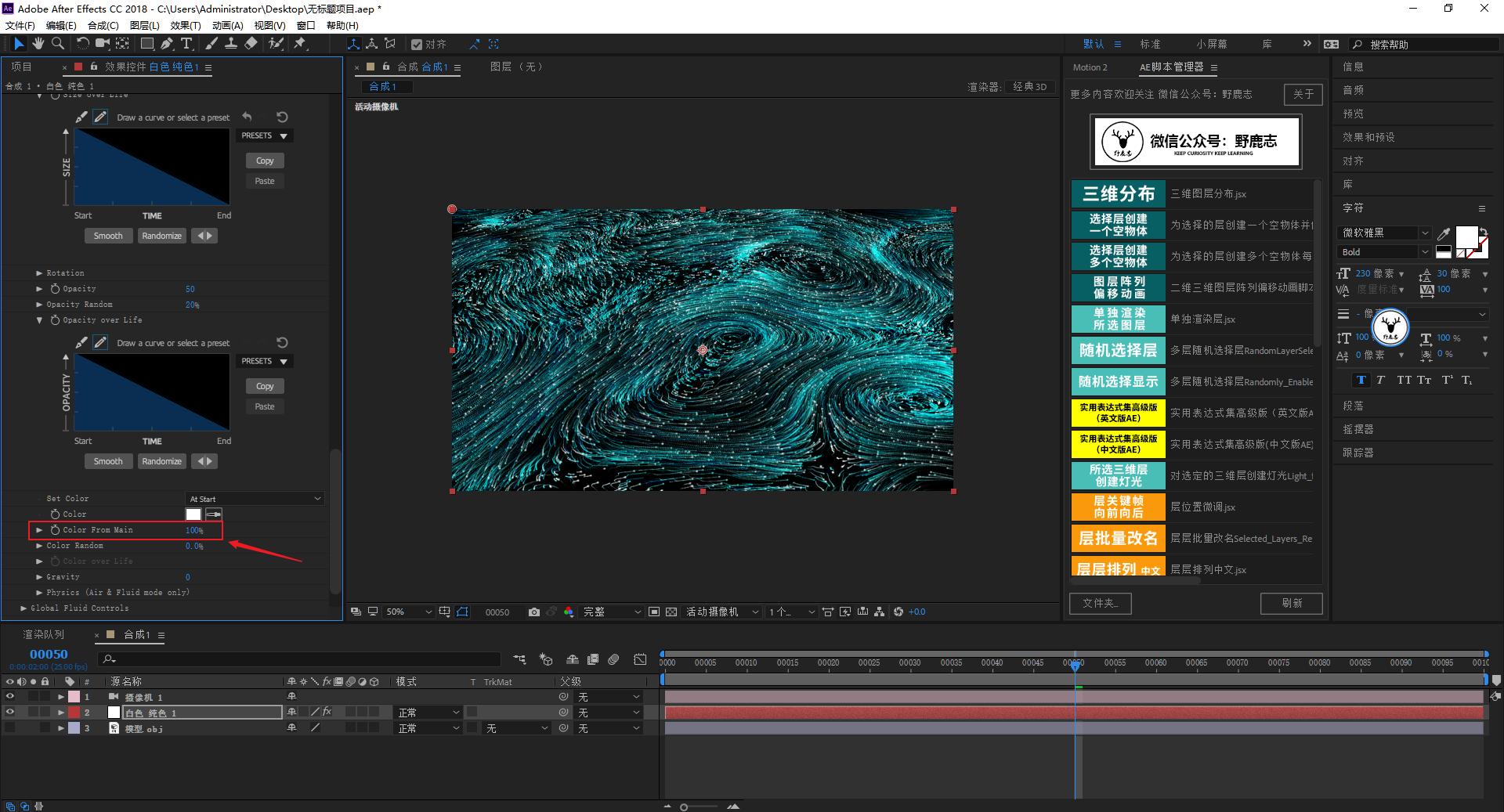Image resolution: width=1504 pixels, height=812 pixels.
Task: Pick the Pen tool
Action: click(x=167, y=44)
